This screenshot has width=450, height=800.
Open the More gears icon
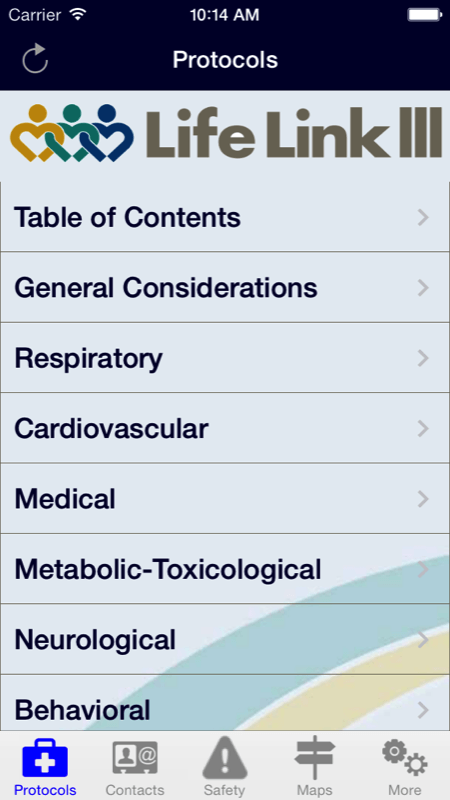[405, 758]
